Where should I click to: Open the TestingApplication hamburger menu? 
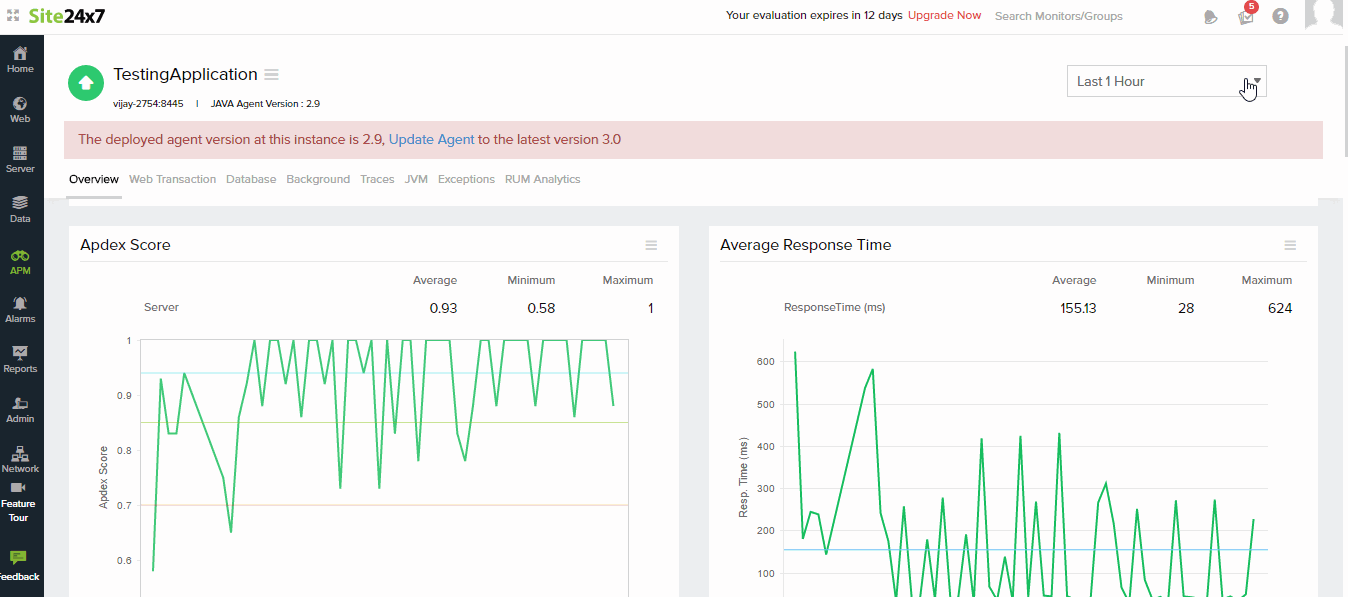coord(272,75)
